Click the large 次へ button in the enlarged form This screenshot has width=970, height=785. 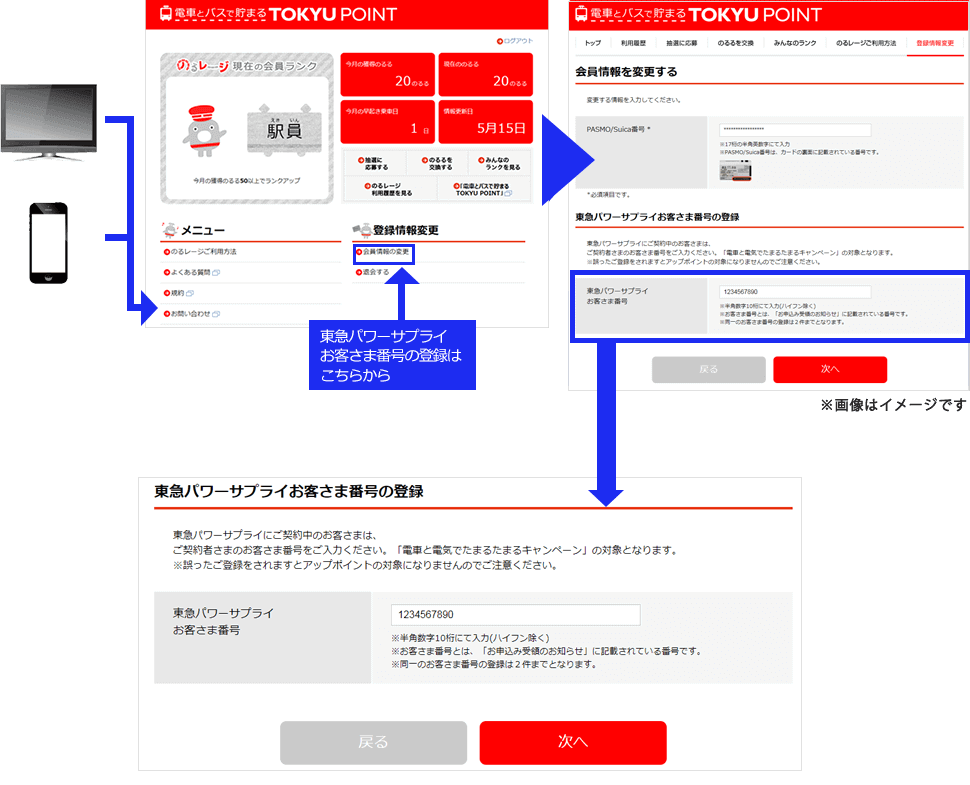[x=573, y=742]
